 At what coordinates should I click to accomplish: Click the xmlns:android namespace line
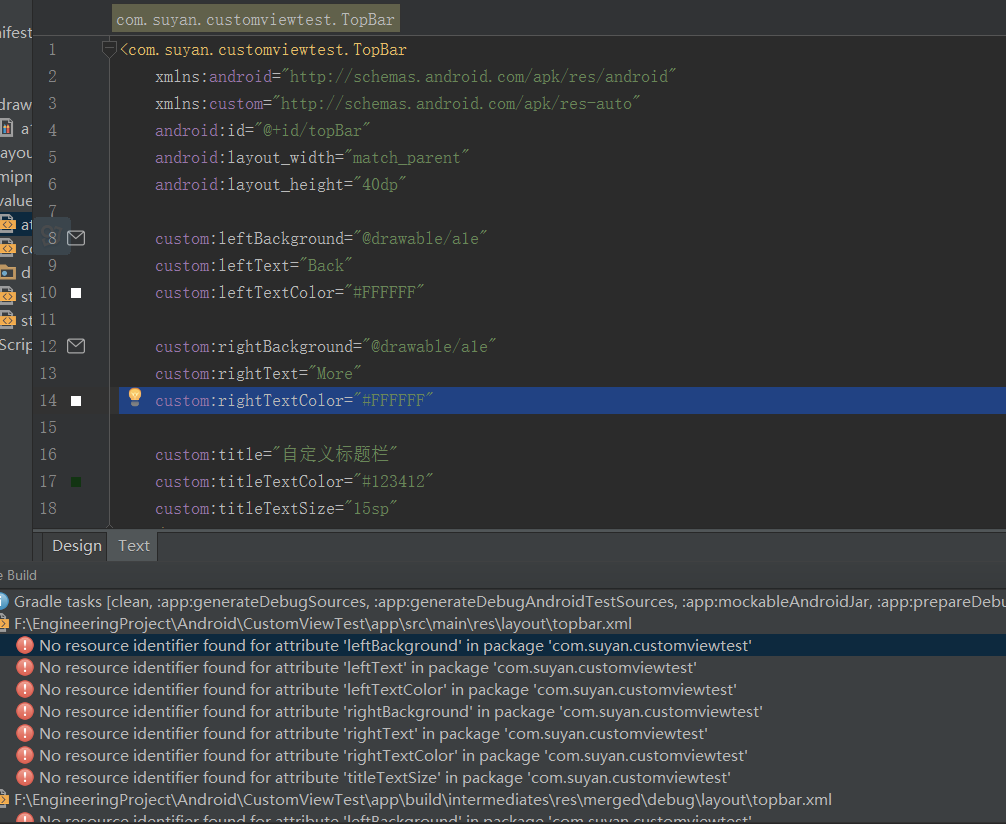click(x=415, y=76)
